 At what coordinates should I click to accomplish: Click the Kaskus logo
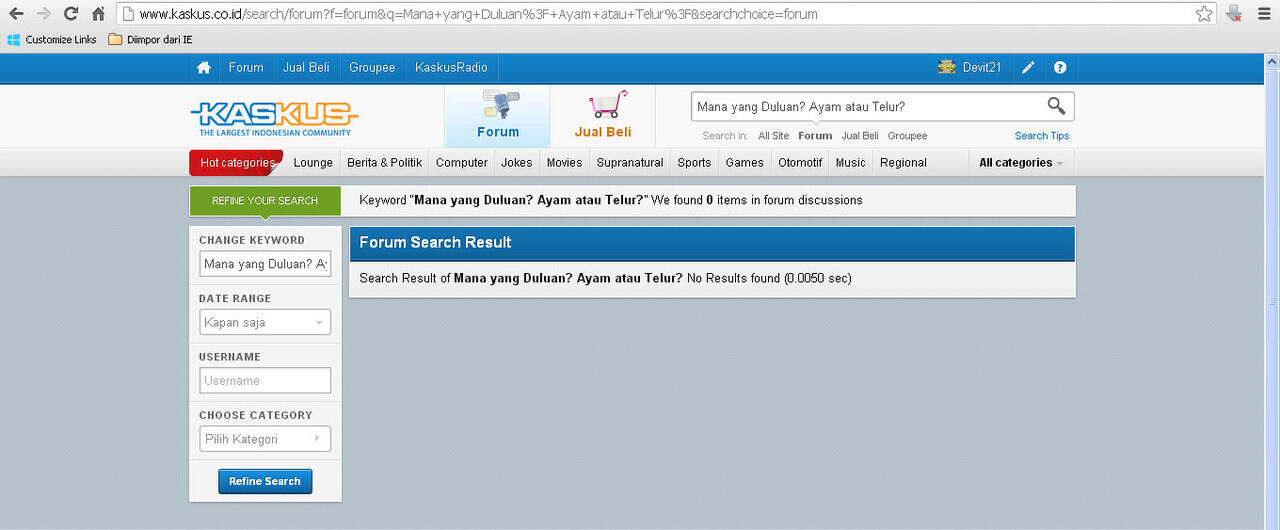(275, 118)
